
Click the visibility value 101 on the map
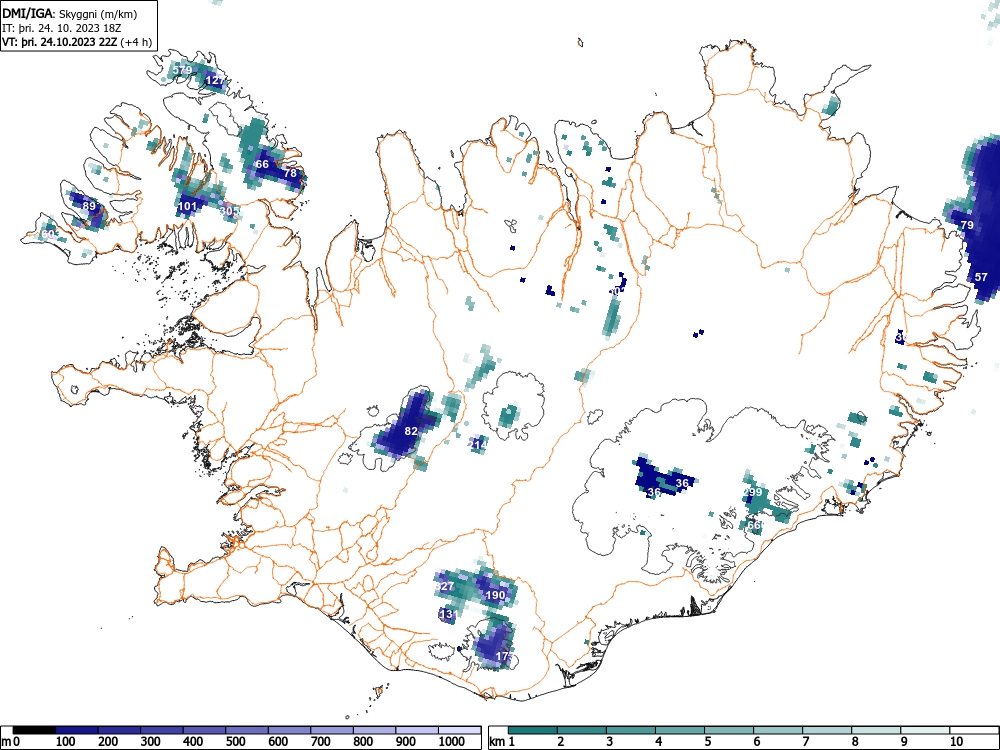click(187, 206)
